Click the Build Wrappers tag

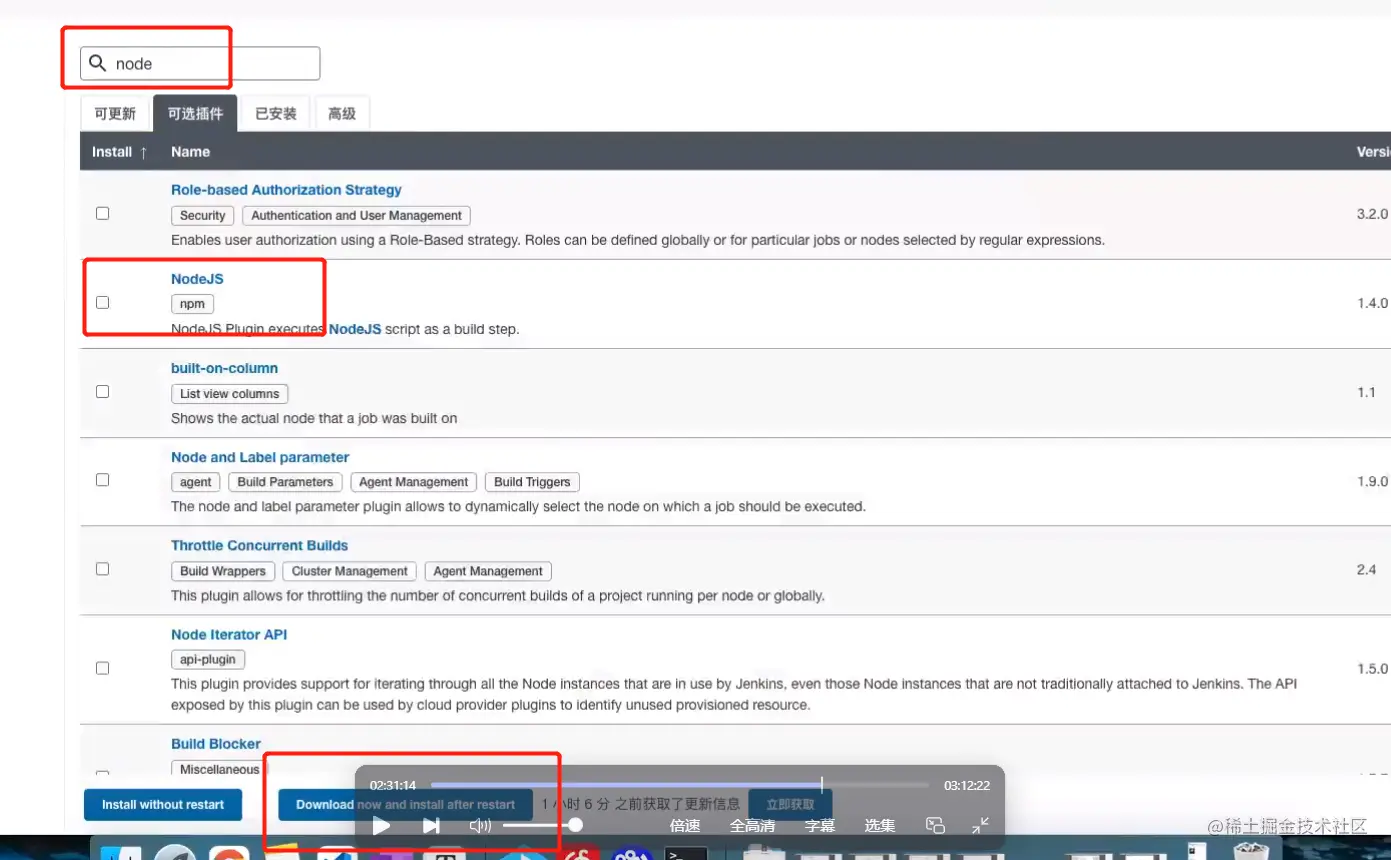[x=223, y=571]
